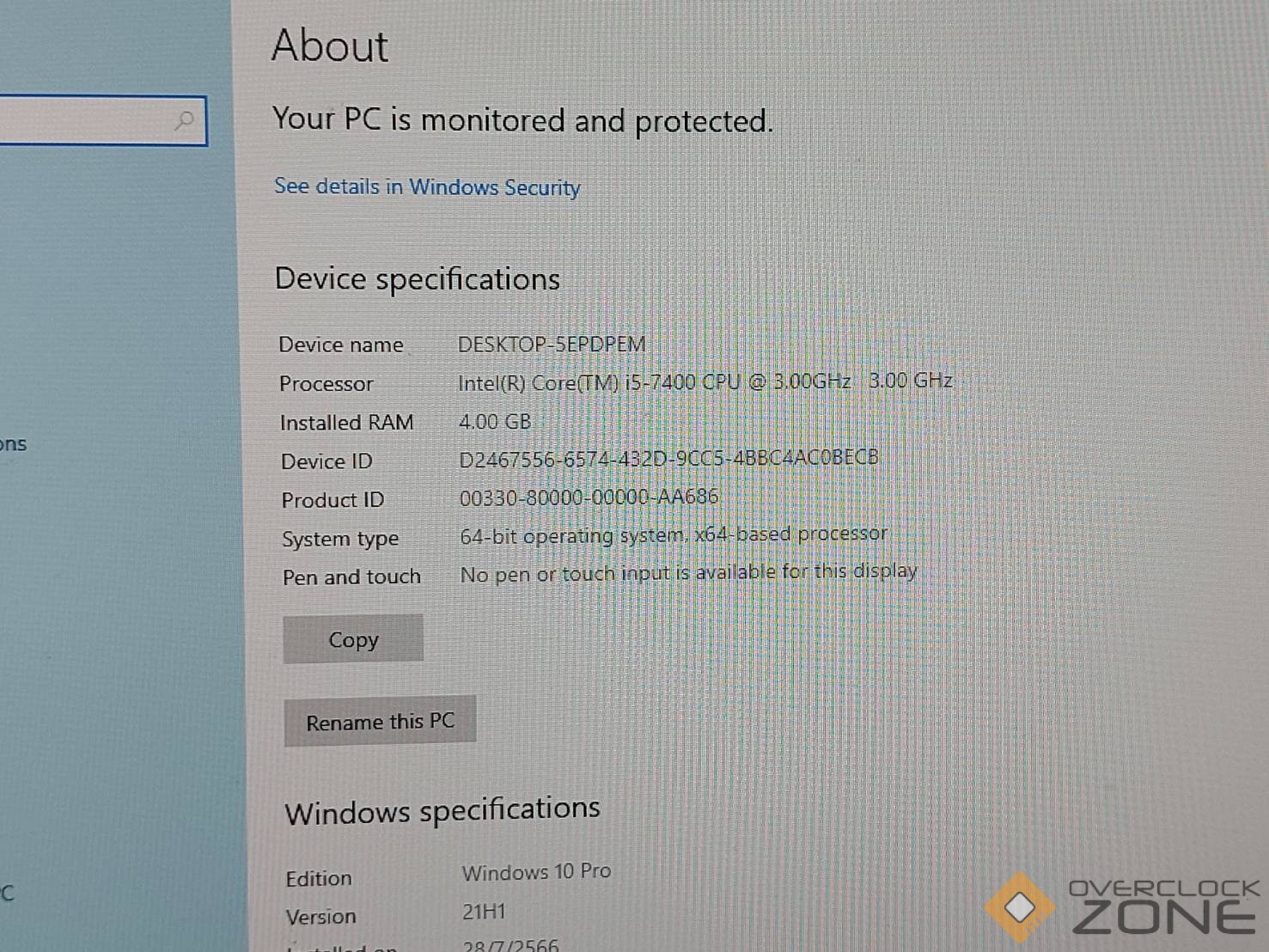Click the System type label

340,539
